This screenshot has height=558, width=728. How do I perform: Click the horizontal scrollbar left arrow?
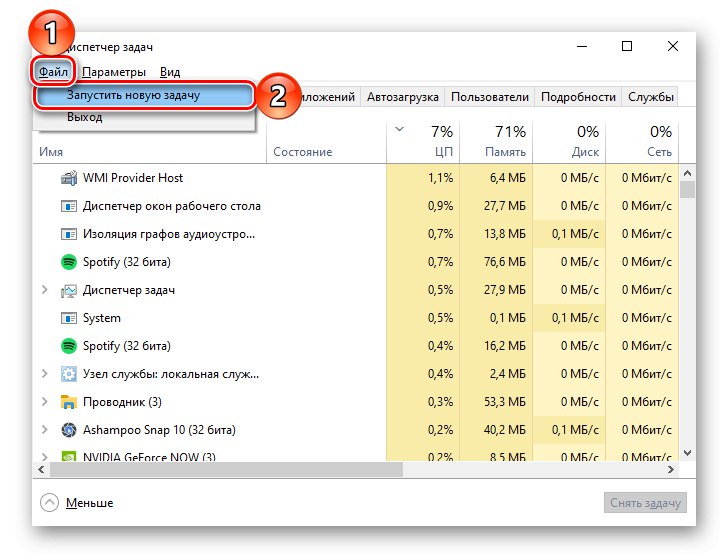41,469
